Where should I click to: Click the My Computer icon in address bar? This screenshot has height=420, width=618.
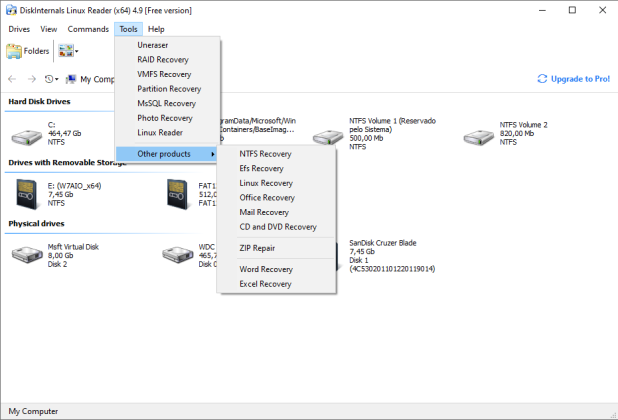71,79
